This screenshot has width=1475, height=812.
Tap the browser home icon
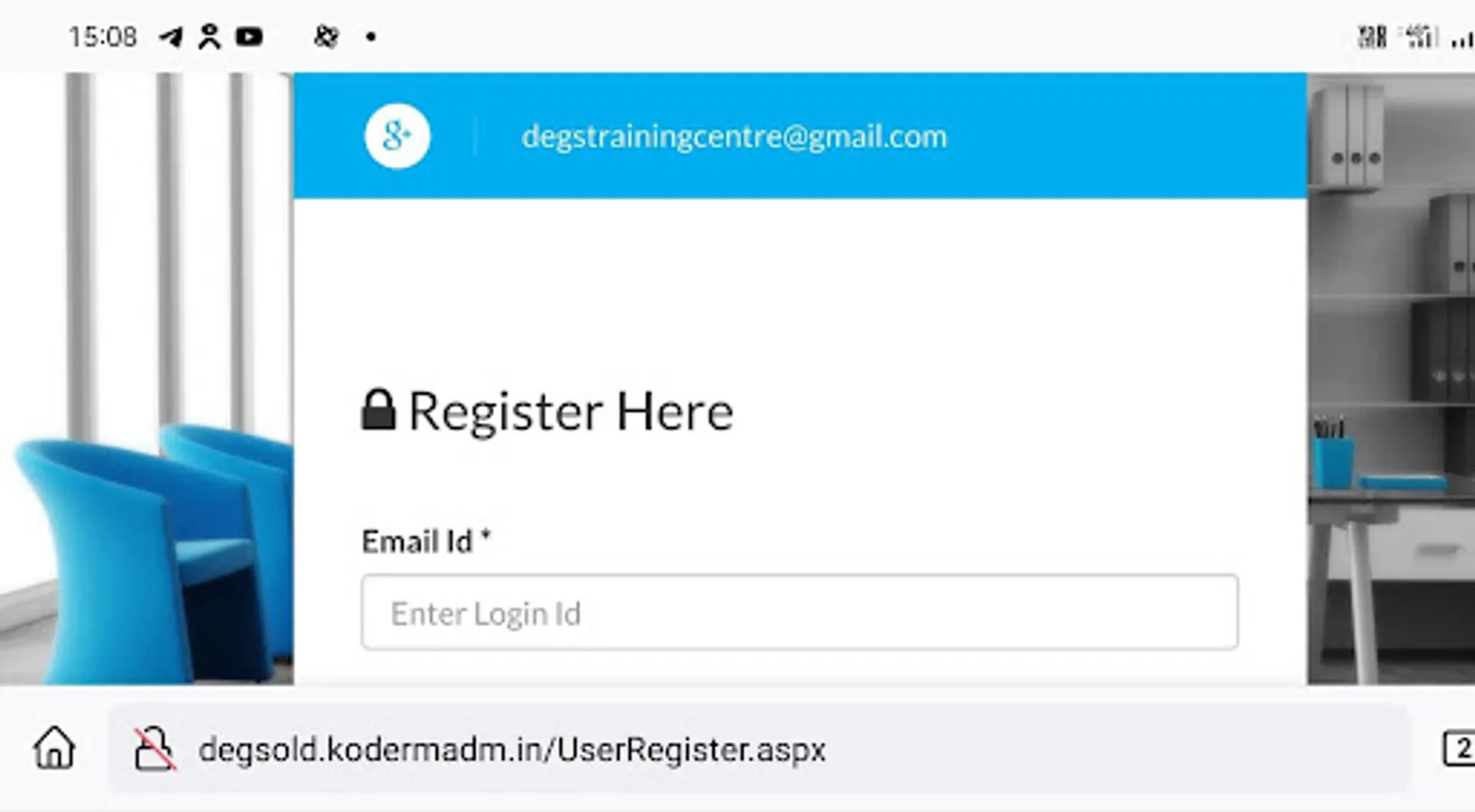pyautogui.click(x=54, y=748)
